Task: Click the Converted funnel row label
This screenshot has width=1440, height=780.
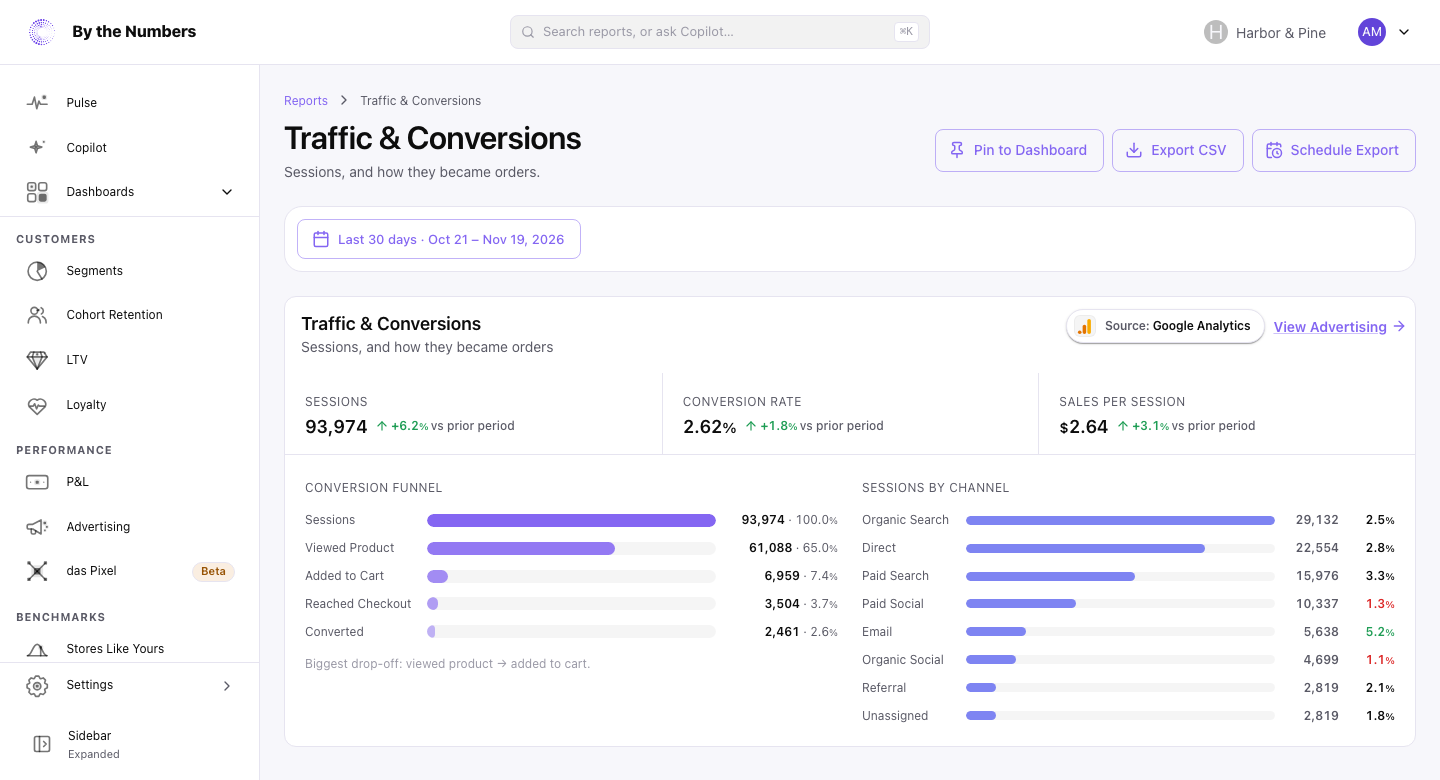Action: pos(334,632)
